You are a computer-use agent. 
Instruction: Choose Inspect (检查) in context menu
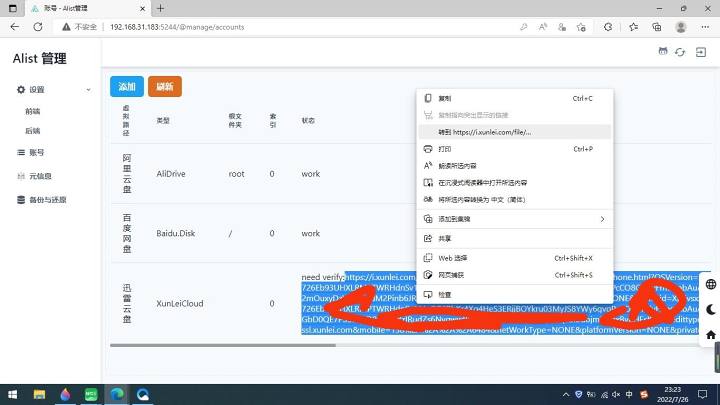515,294
